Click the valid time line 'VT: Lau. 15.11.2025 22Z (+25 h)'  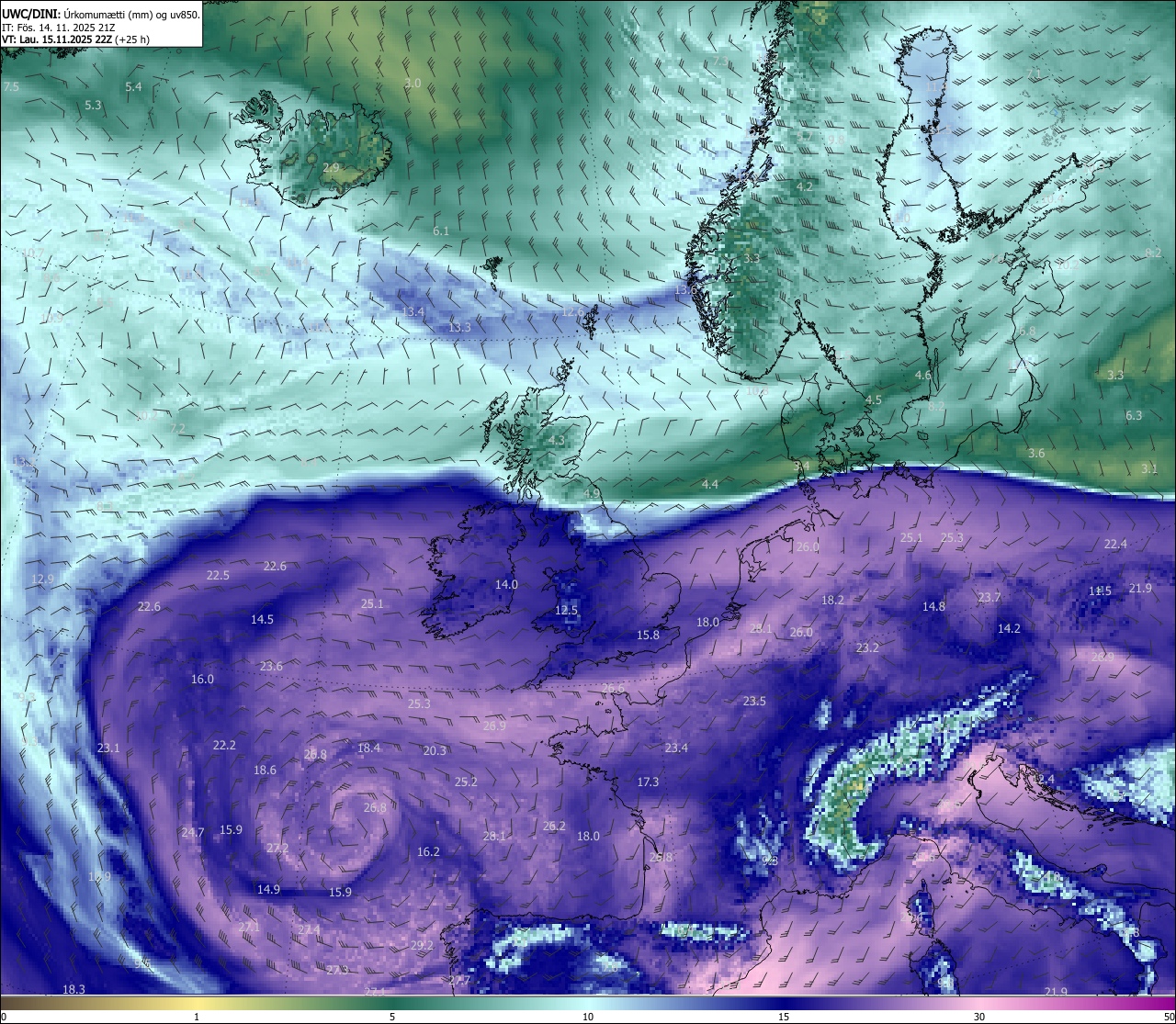(x=76, y=39)
